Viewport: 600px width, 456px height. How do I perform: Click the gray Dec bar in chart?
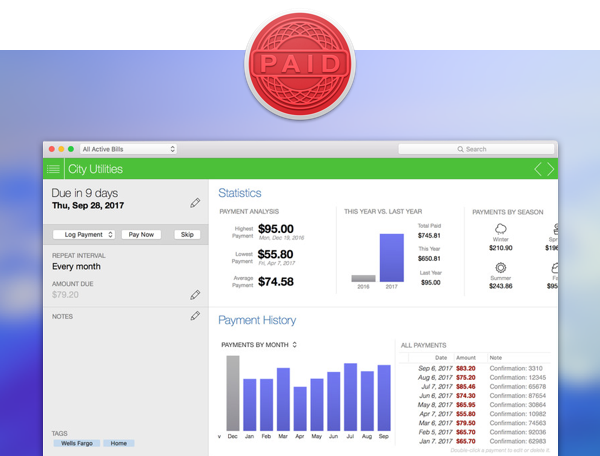(233, 393)
